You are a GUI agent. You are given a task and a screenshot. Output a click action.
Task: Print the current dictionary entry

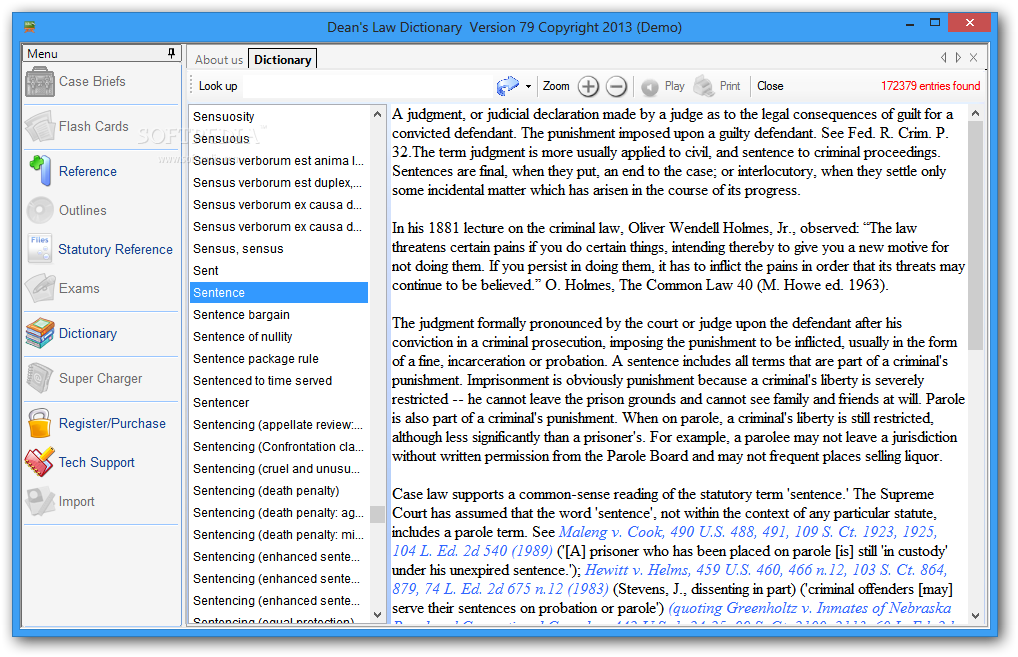717,86
